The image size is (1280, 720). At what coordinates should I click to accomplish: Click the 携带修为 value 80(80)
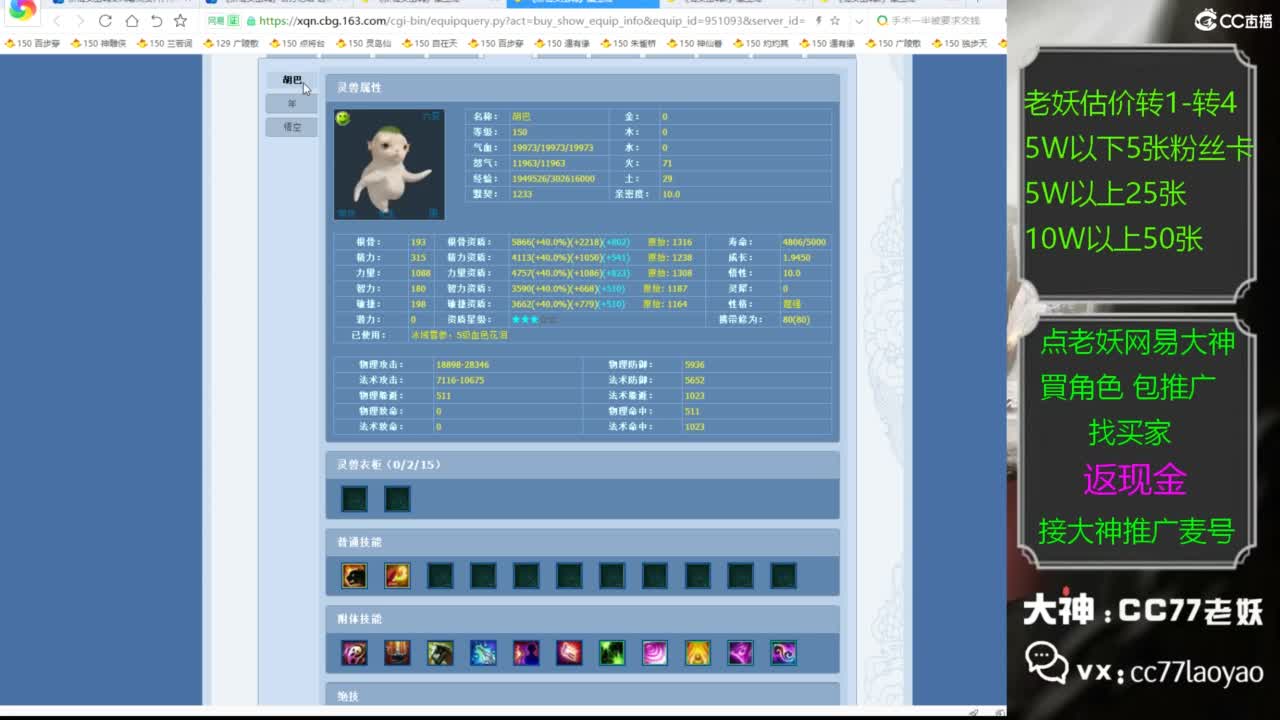pos(796,320)
